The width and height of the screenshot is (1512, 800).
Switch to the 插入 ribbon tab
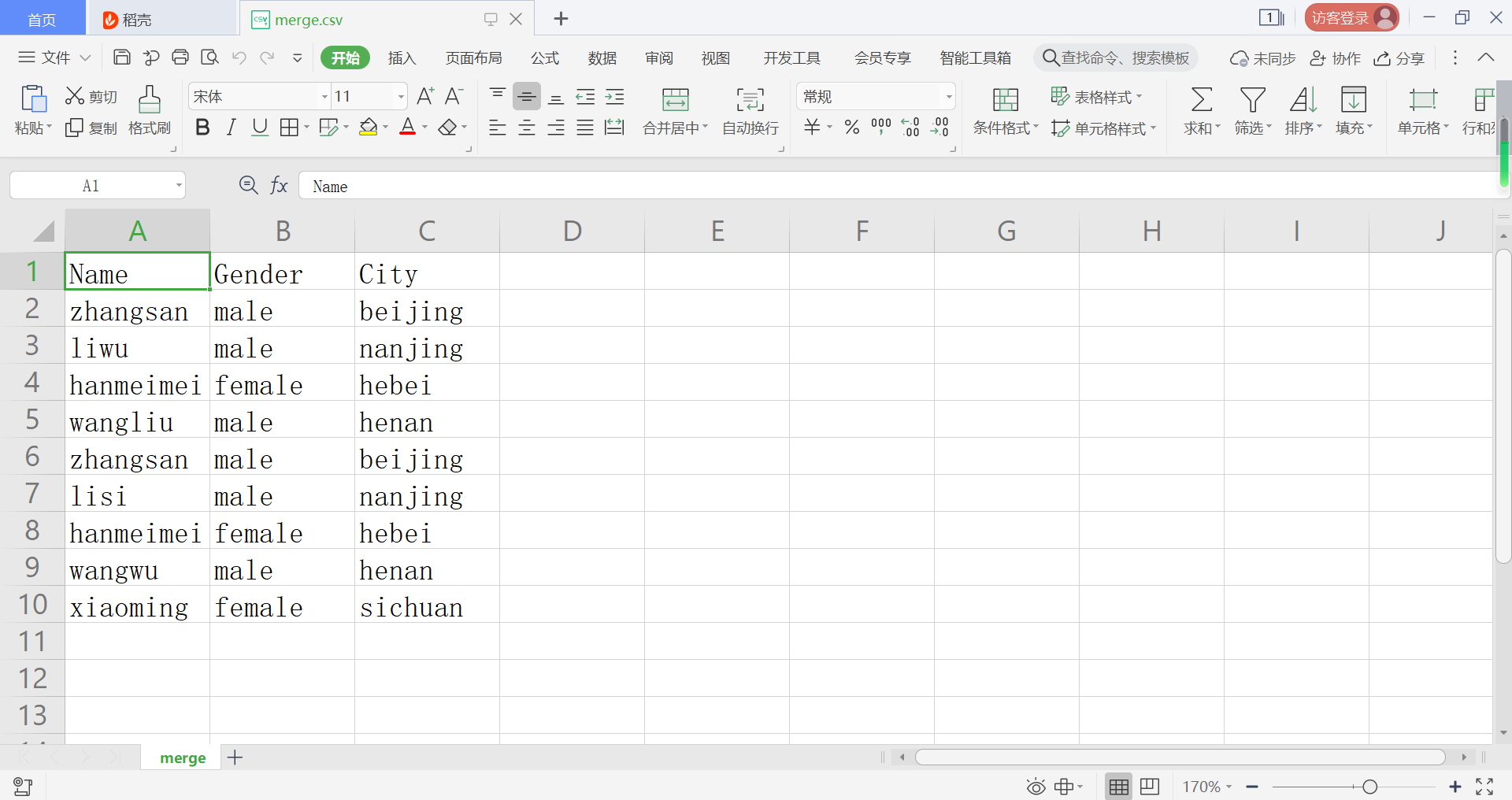click(402, 57)
